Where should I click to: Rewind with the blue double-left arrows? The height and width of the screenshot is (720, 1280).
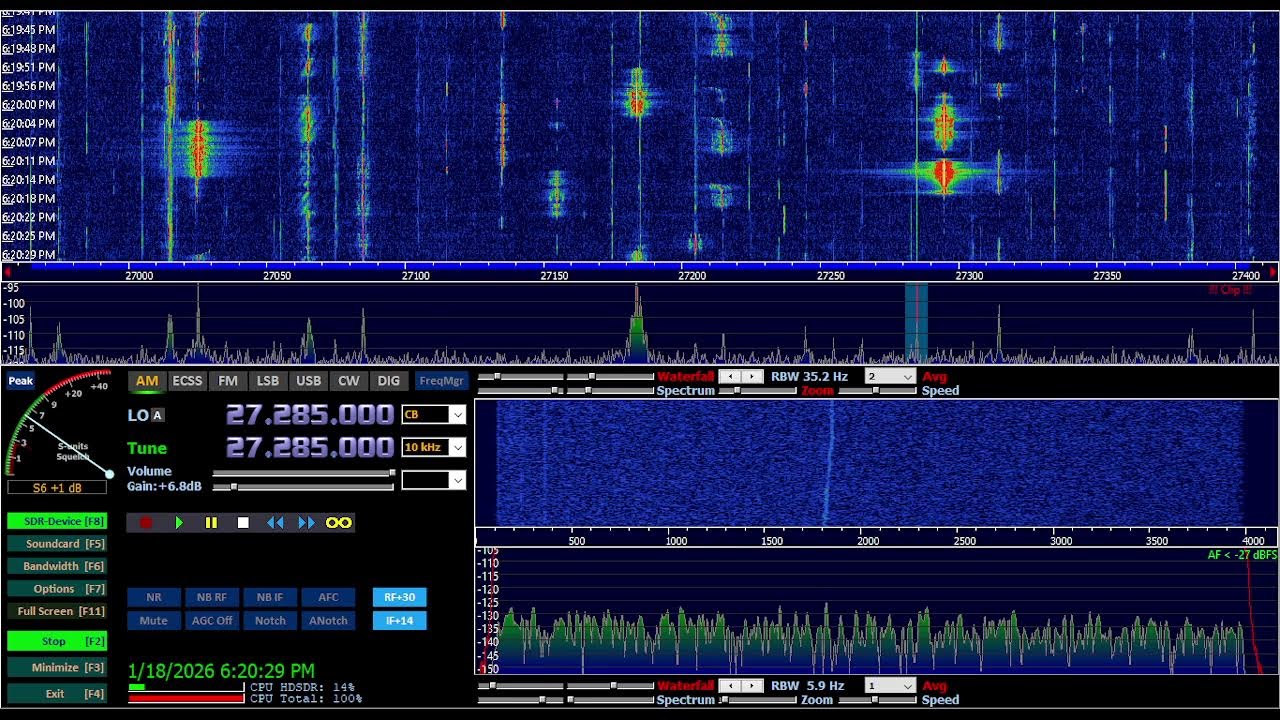coord(274,522)
